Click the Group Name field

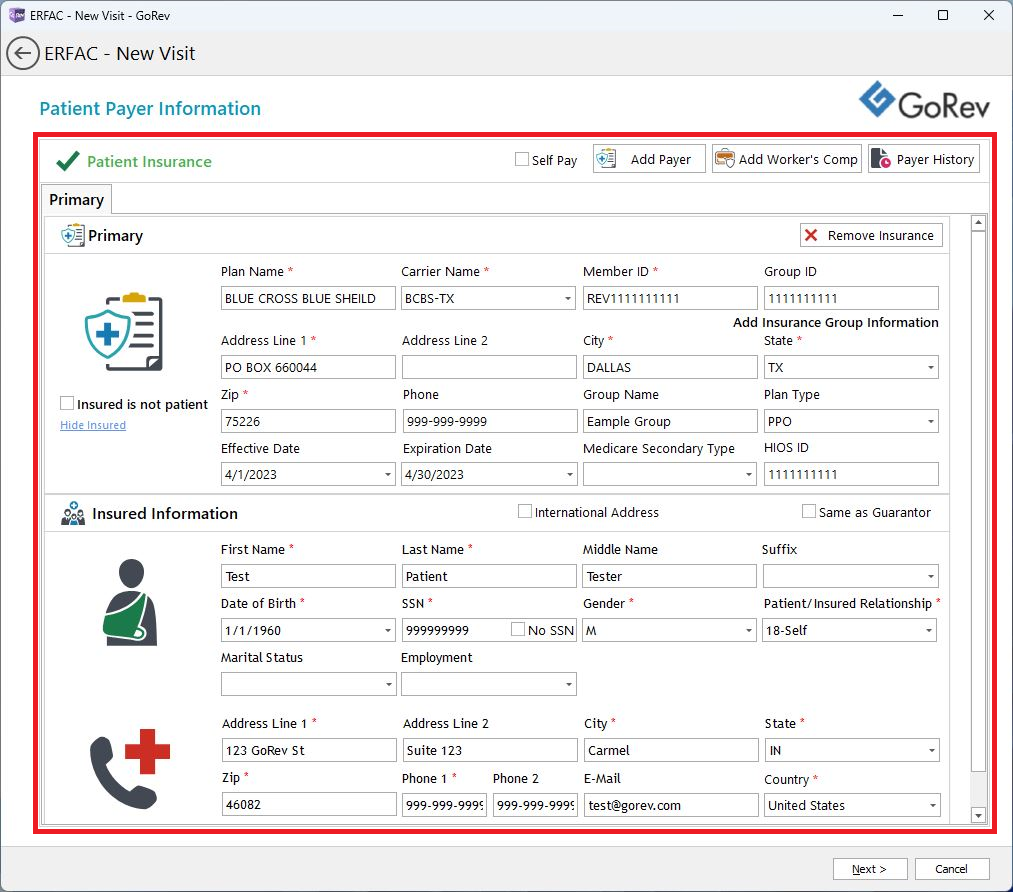669,422
